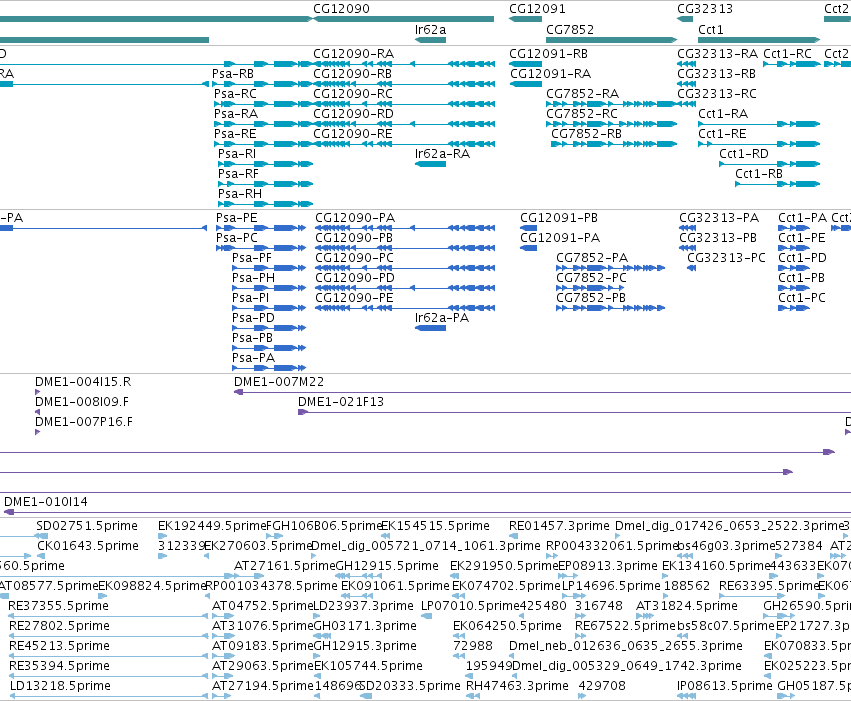The height and width of the screenshot is (701, 851).
Task: Select protein label CG7852-PC
Action: tap(591, 278)
